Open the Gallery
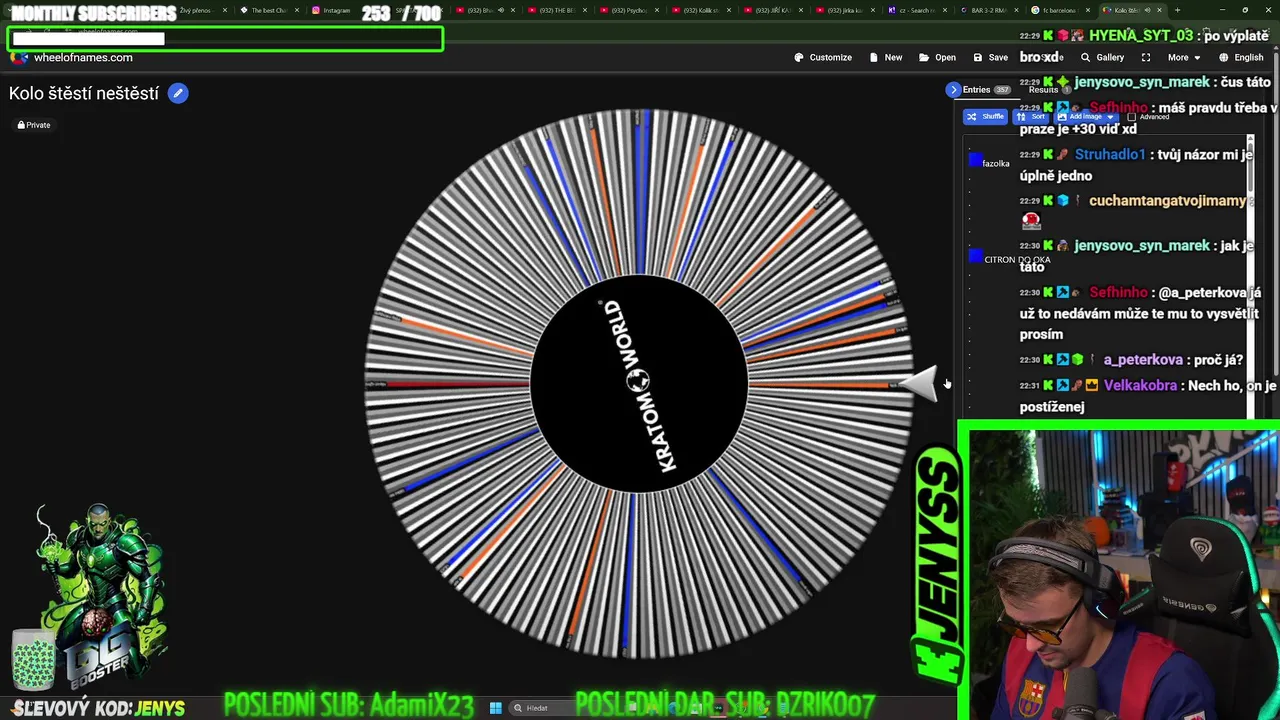Screen dimensions: 1280x720 (x=1102, y=58)
